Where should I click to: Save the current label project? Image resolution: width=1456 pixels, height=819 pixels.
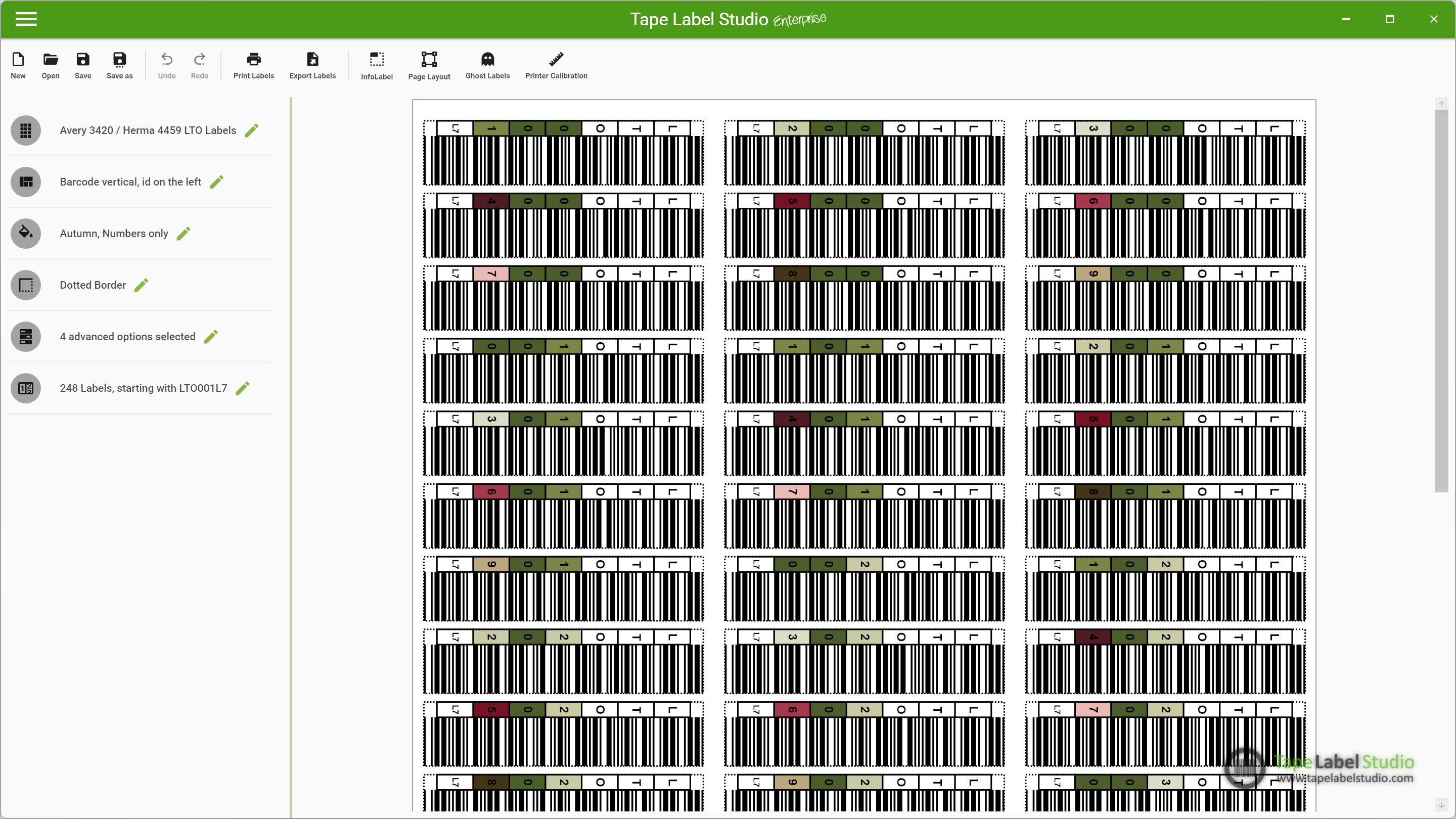[x=82, y=65]
